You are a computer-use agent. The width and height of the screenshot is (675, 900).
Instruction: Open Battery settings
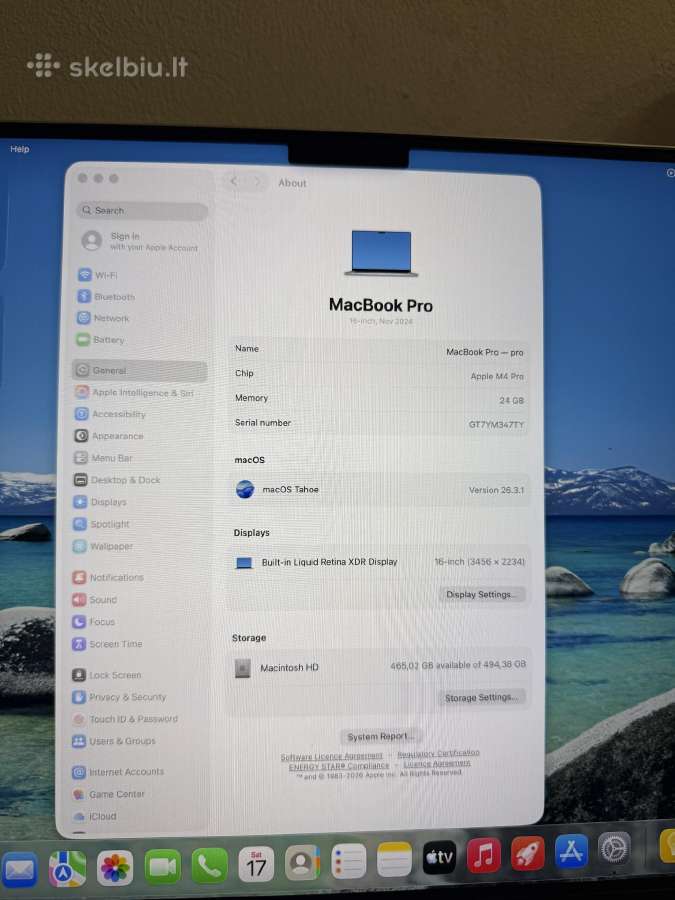click(x=100, y=340)
